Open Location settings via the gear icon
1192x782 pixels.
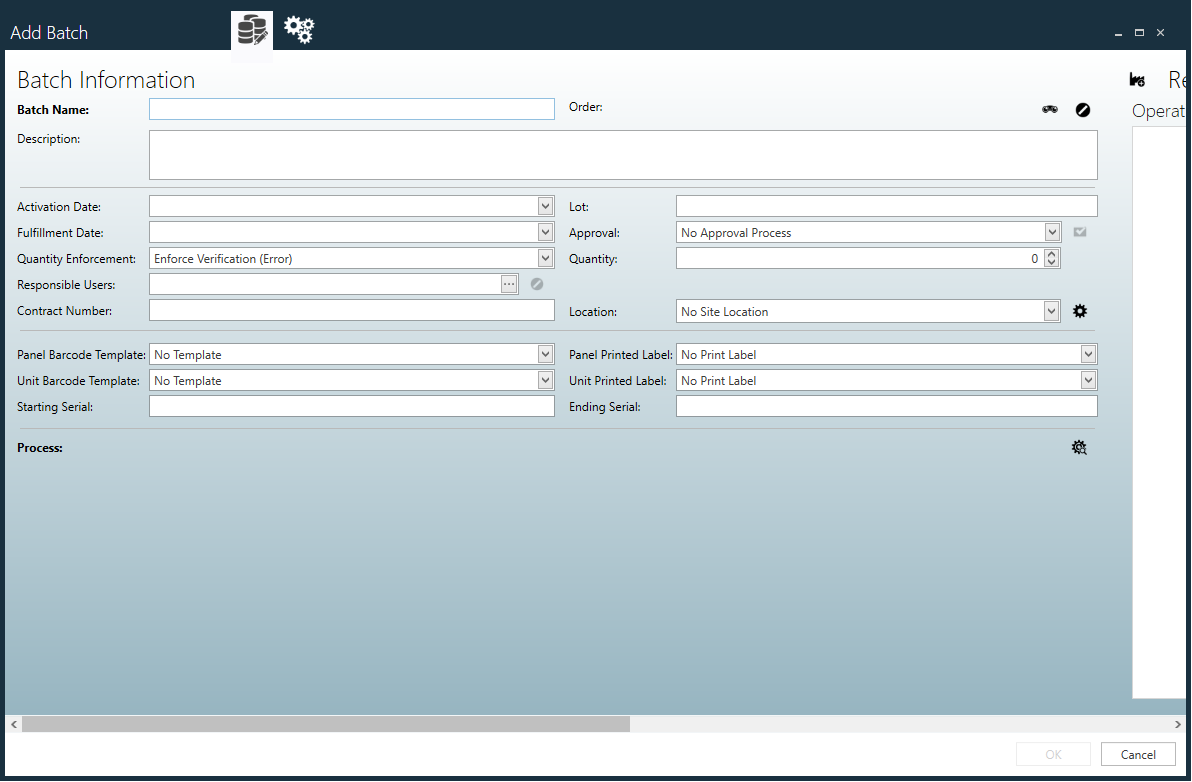coord(1079,310)
